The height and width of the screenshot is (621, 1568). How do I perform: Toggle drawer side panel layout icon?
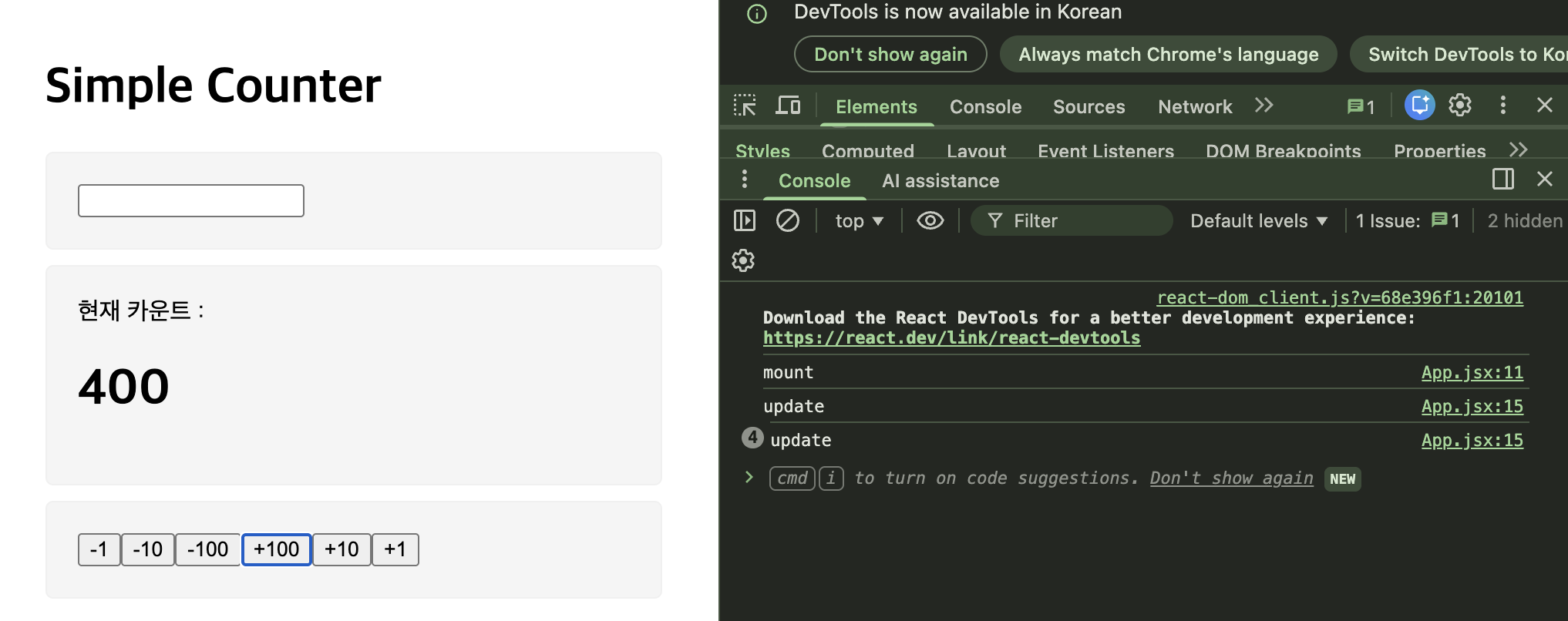point(1502,180)
